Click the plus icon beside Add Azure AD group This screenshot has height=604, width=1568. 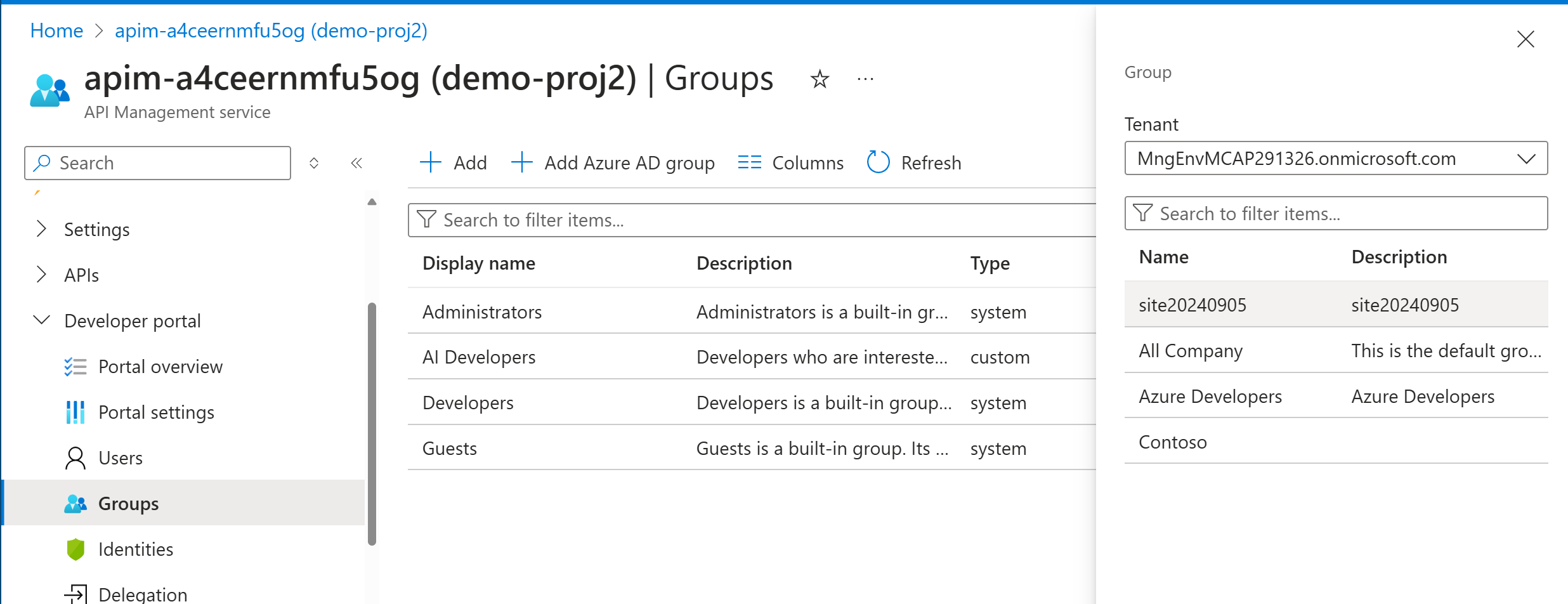pos(521,162)
